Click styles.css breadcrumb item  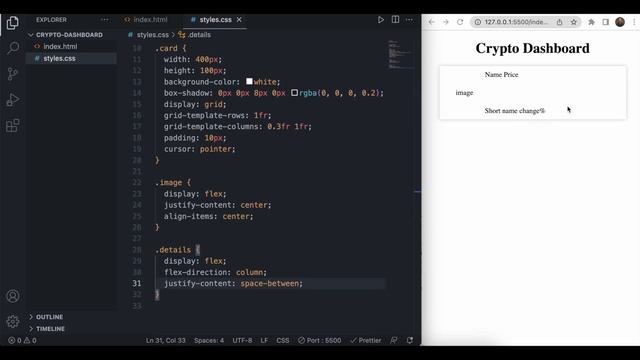(152, 35)
